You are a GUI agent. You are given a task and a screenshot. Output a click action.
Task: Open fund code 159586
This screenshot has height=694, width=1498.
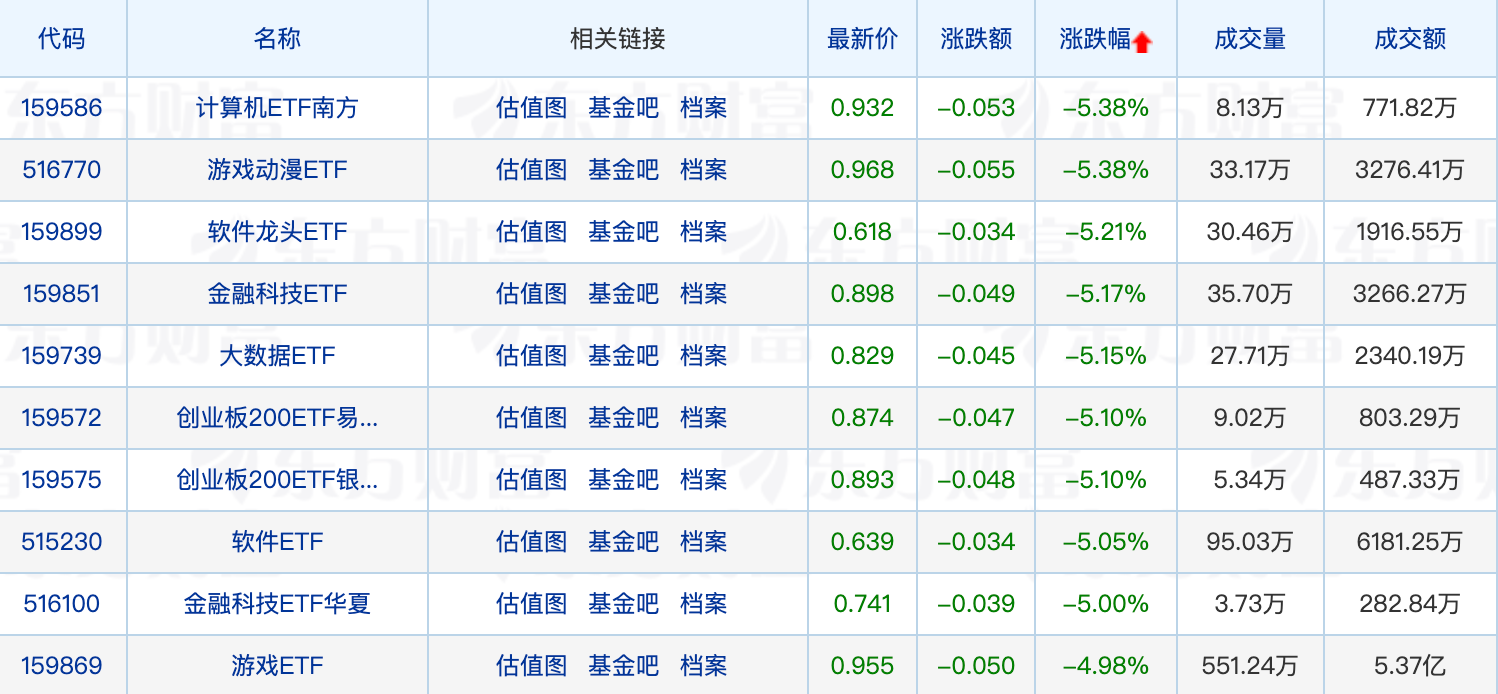(x=62, y=108)
